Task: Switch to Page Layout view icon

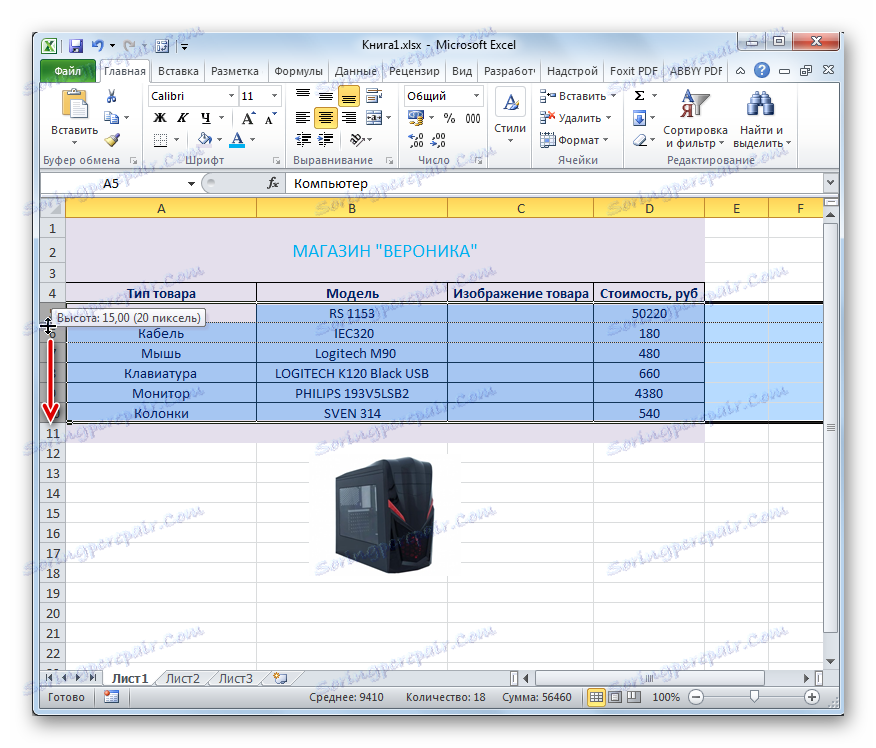Action: pyautogui.click(x=615, y=697)
